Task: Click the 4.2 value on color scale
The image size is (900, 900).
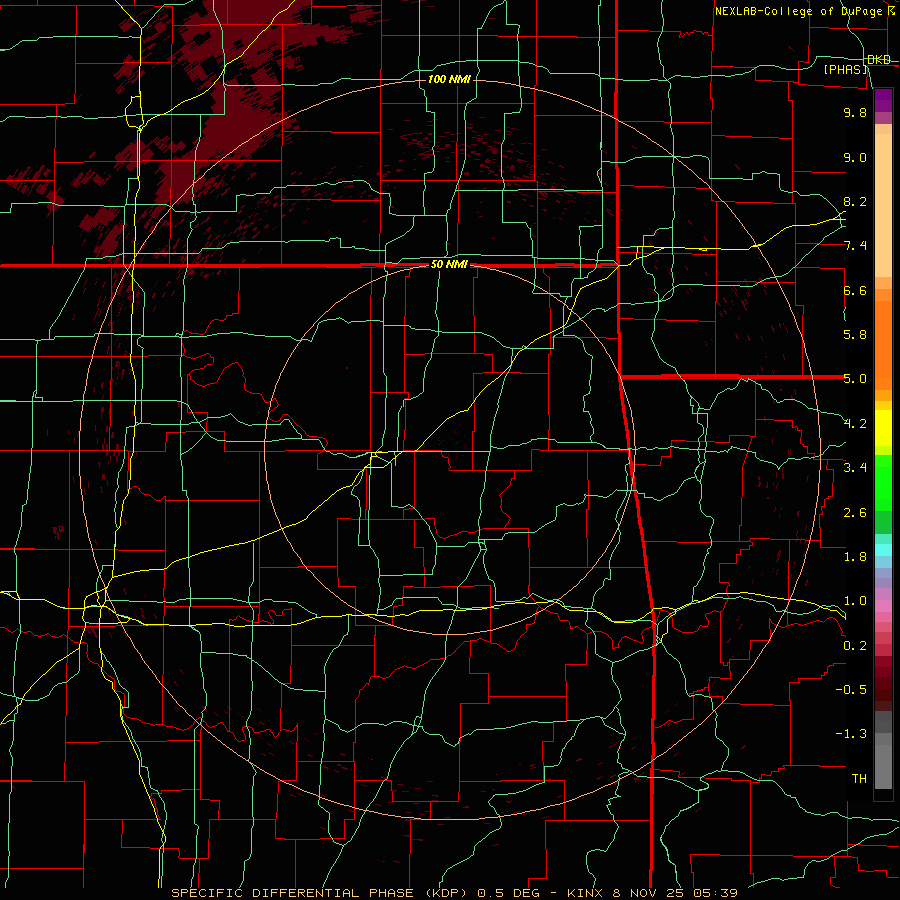Action: tap(855, 424)
